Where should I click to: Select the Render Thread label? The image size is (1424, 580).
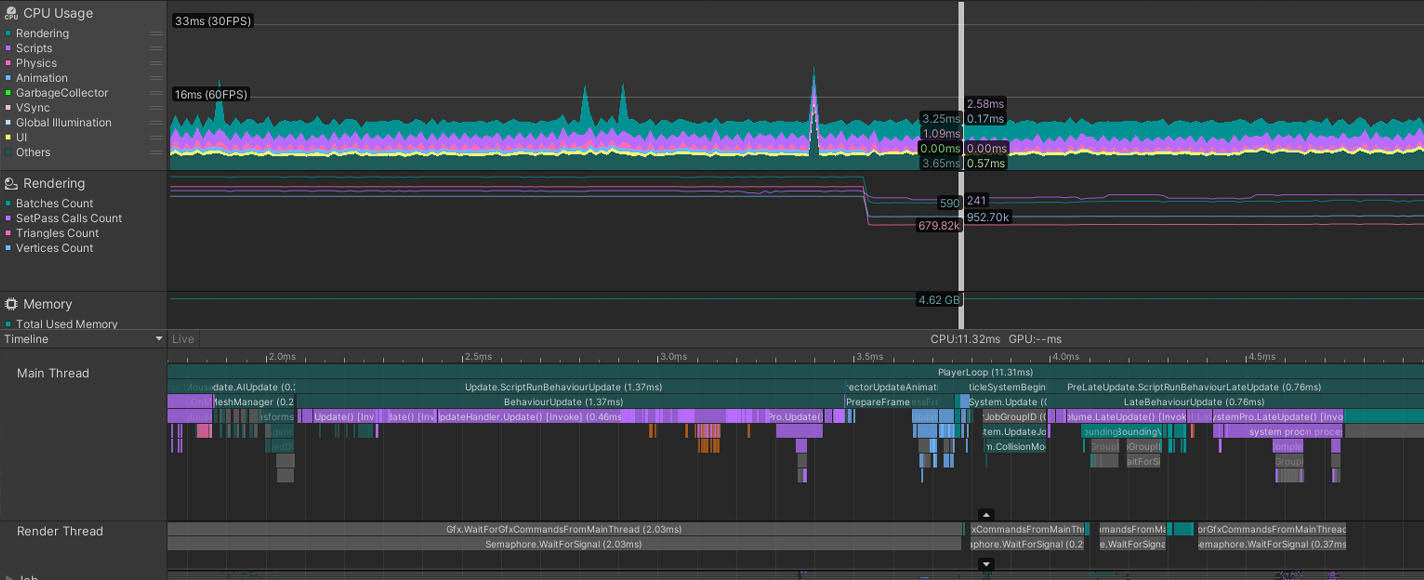coord(60,531)
